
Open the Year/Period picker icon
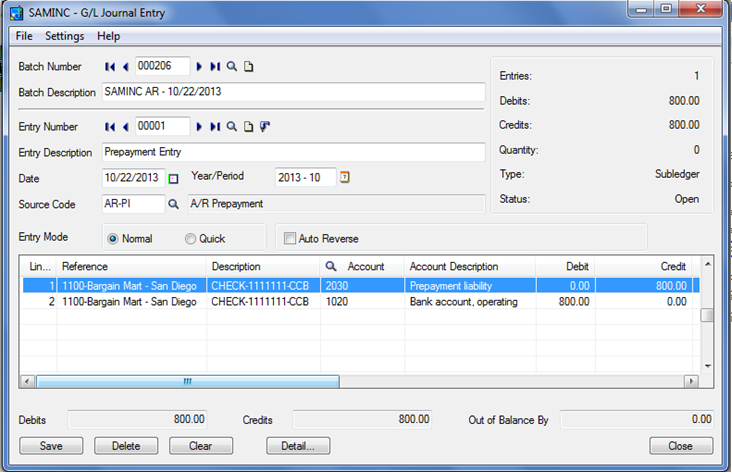click(345, 177)
